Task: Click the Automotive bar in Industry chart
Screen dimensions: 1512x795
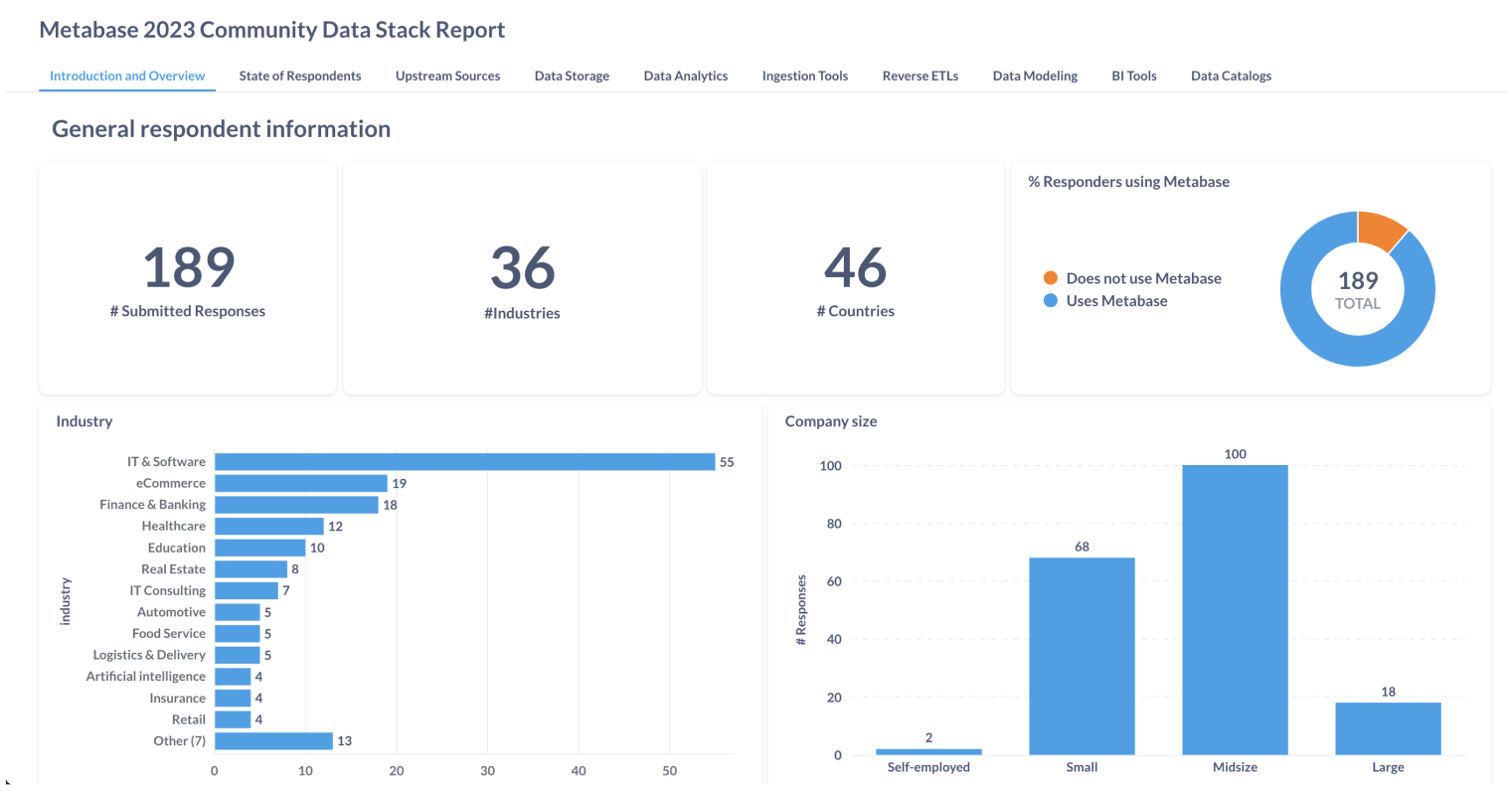Action: pos(238,612)
